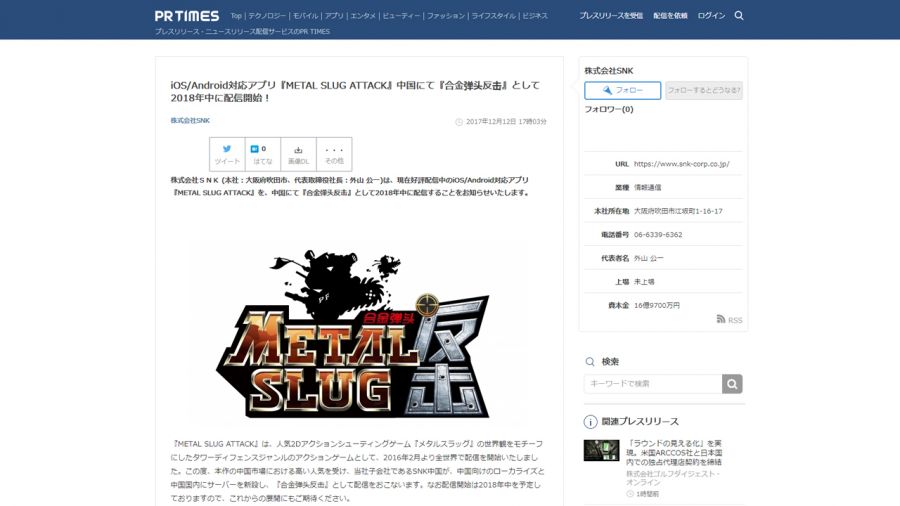The width and height of the screenshot is (900, 506).
Task: Visit the SNK corporate URL link
Action: [681, 164]
